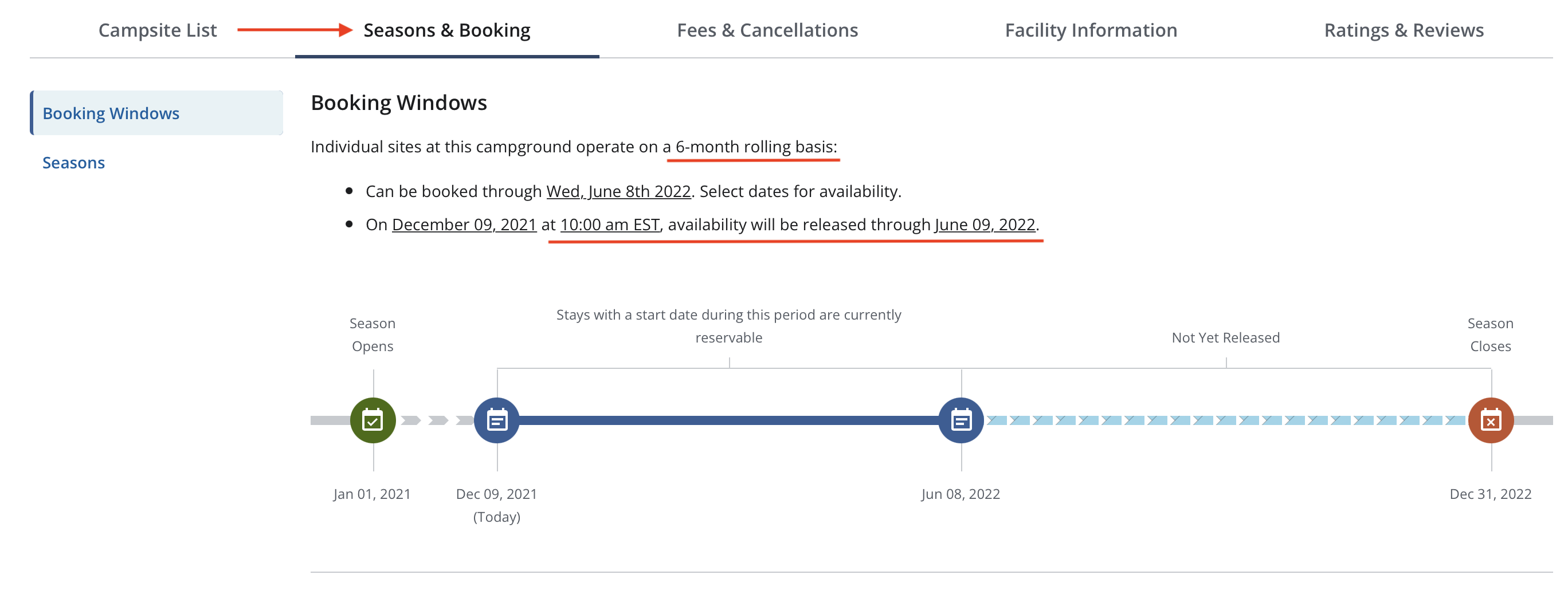Click the light blue striped unreleased timeline segment
This screenshot has height=606, width=1568.
pos(1225,420)
